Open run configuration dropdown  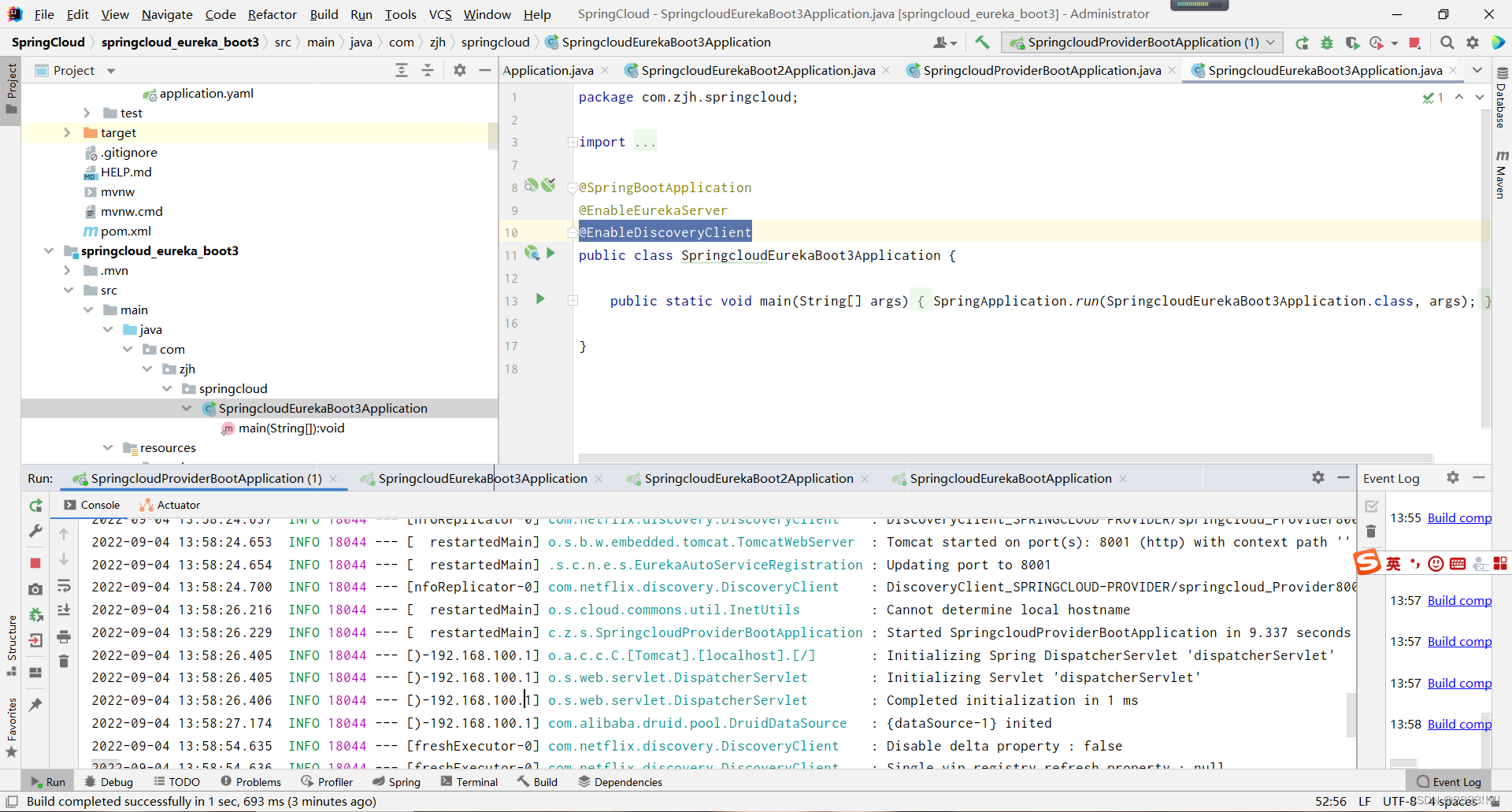point(1142,43)
